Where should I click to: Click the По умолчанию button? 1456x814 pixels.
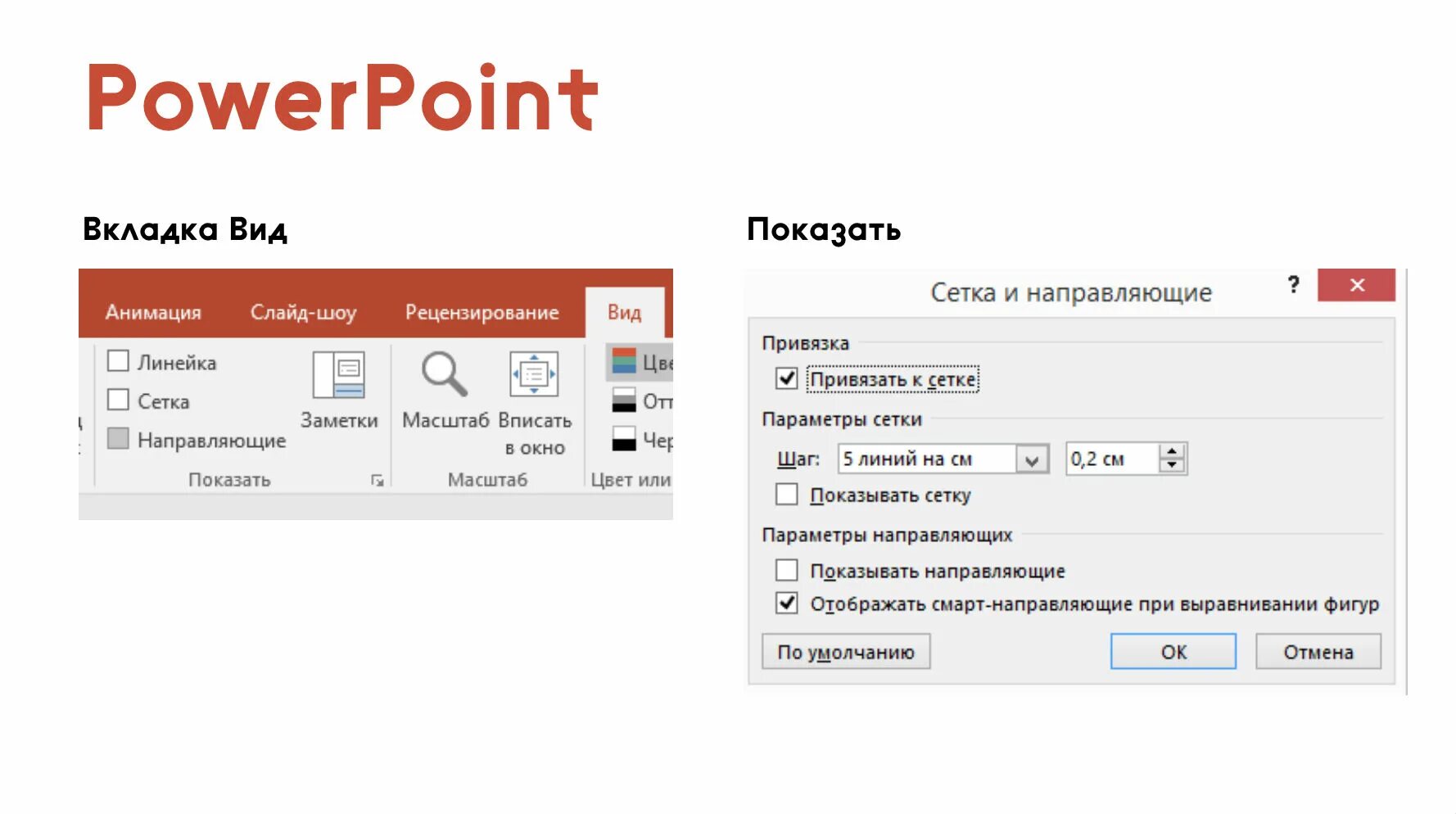(x=846, y=652)
